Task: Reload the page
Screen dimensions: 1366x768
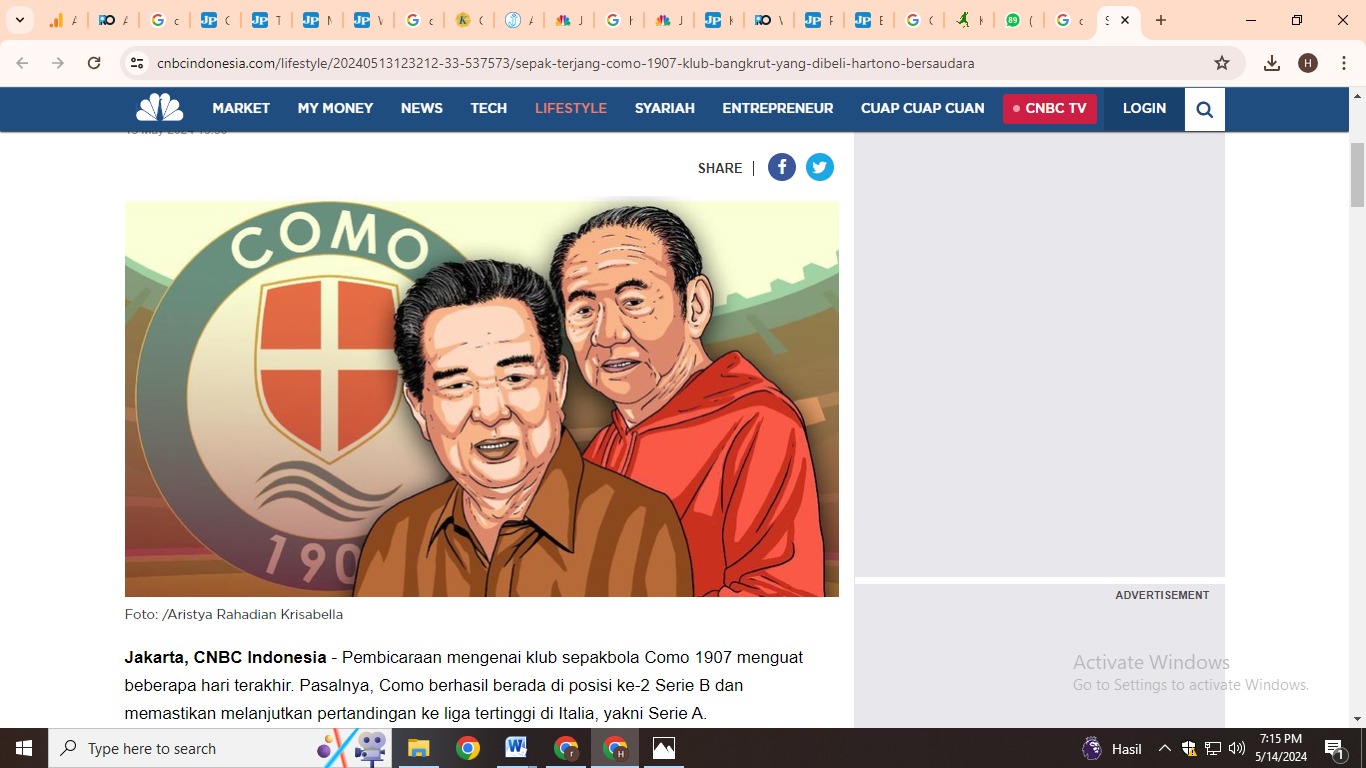Action: pos(94,63)
